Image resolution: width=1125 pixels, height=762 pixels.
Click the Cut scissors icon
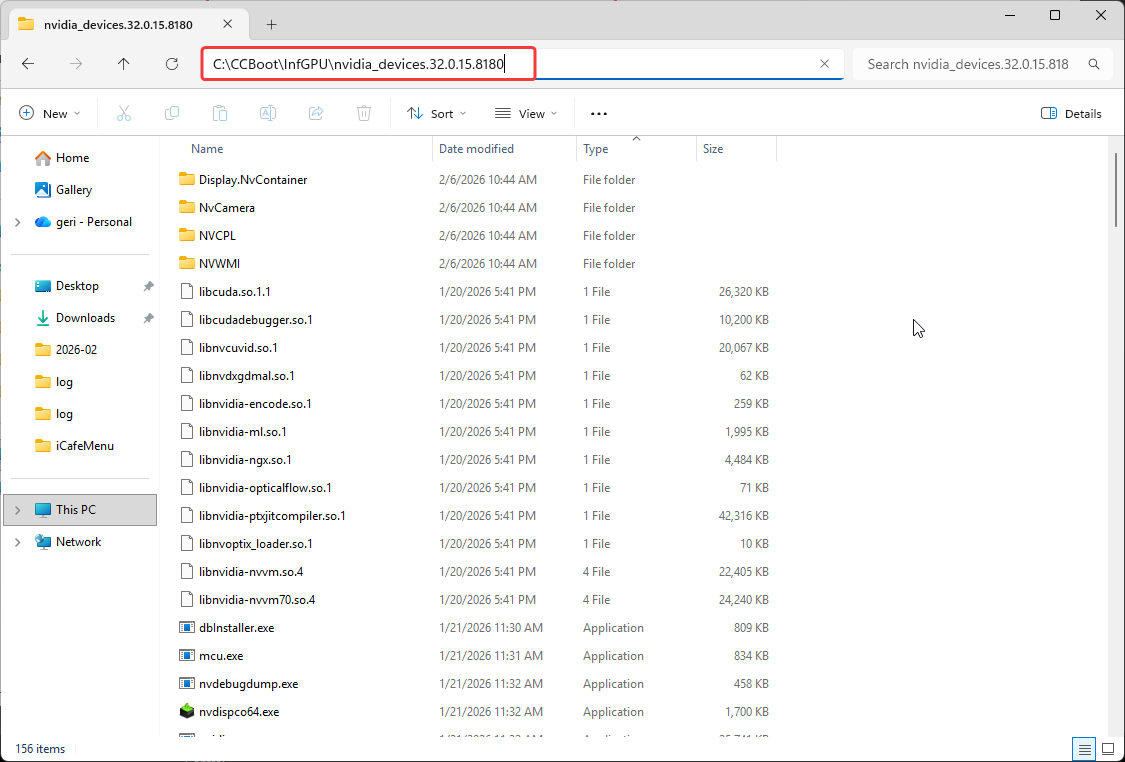click(x=124, y=114)
